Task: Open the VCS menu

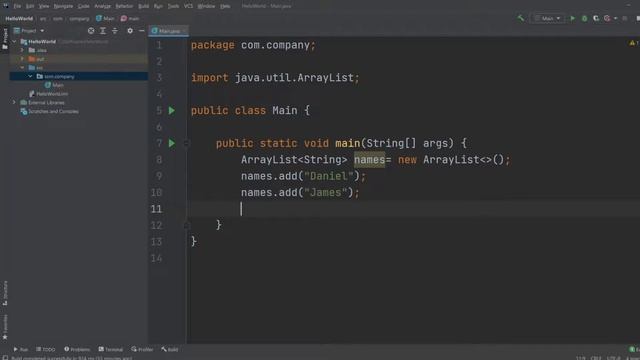Action: click(x=188, y=6)
